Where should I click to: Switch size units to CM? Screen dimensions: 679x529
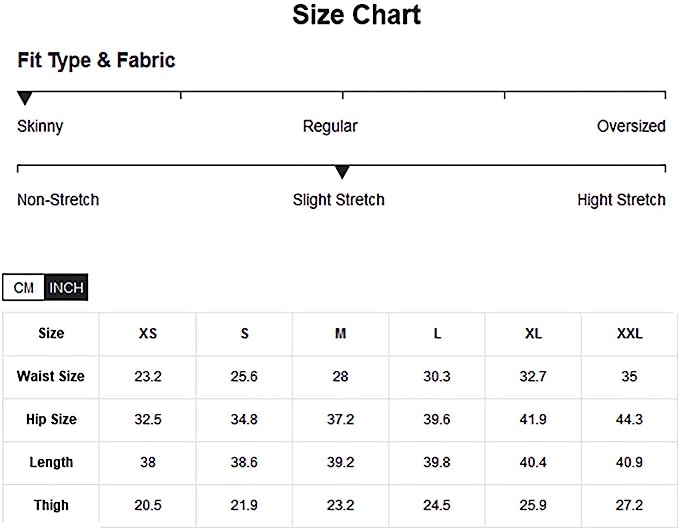coord(24,288)
